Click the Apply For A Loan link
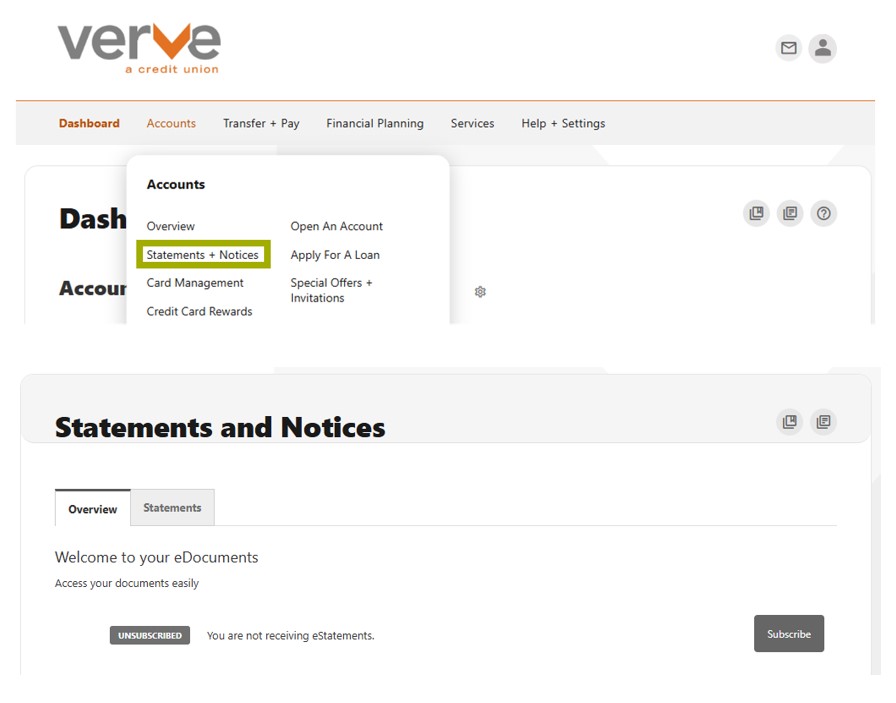 (335, 255)
